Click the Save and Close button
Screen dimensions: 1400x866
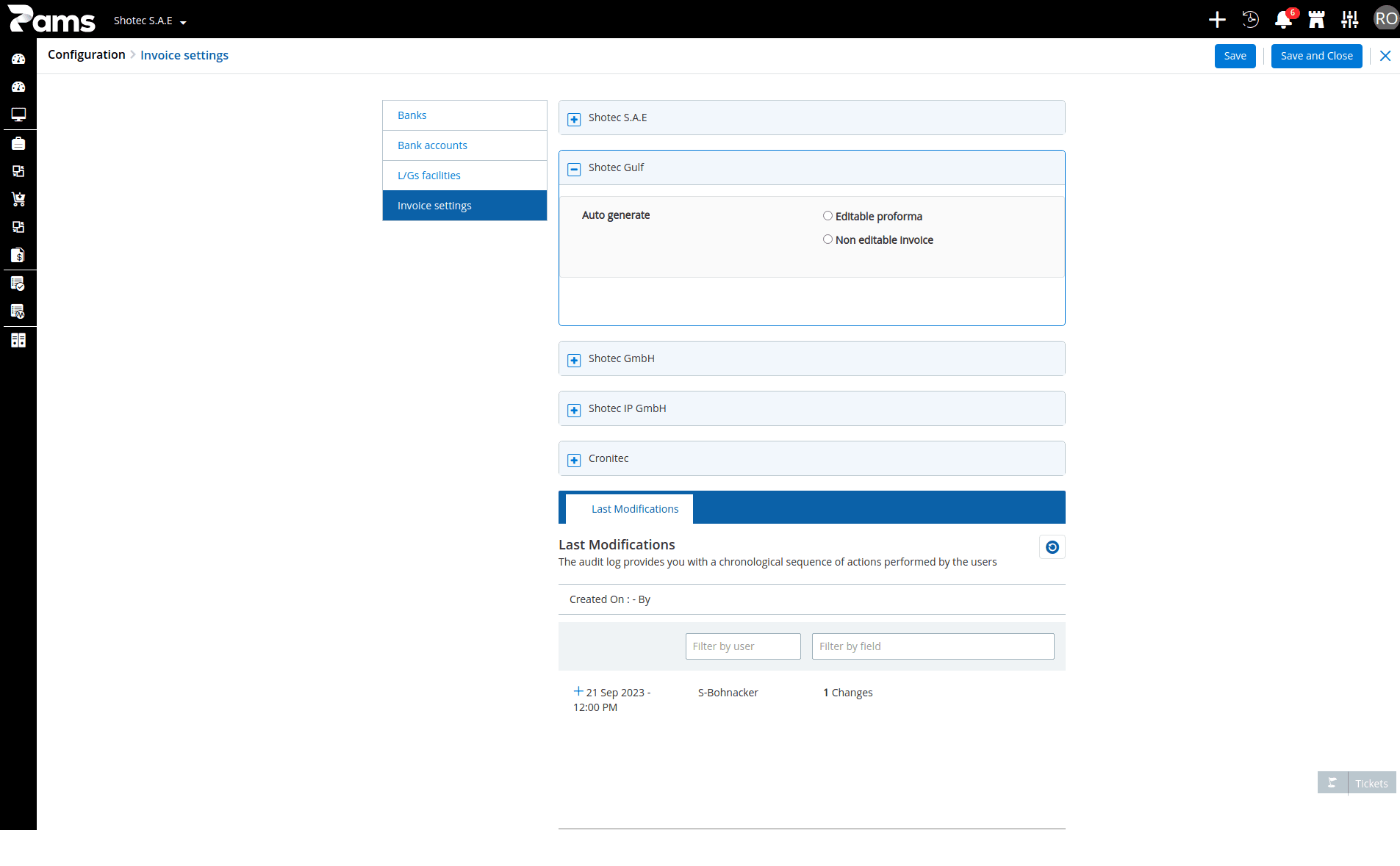(x=1316, y=56)
